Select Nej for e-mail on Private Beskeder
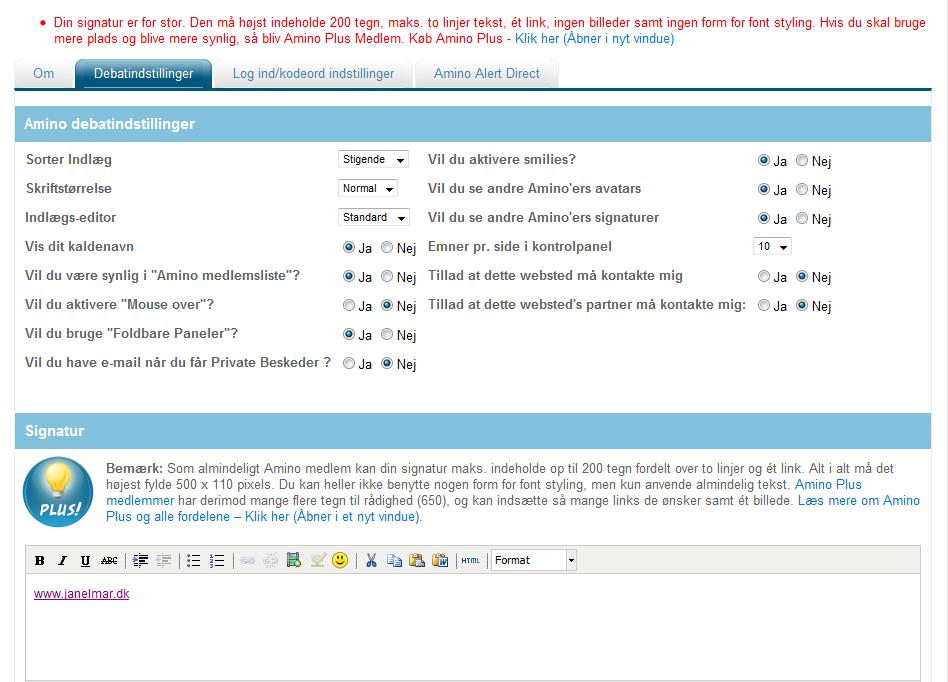This screenshot has width=948, height=682. pos(387,363)
